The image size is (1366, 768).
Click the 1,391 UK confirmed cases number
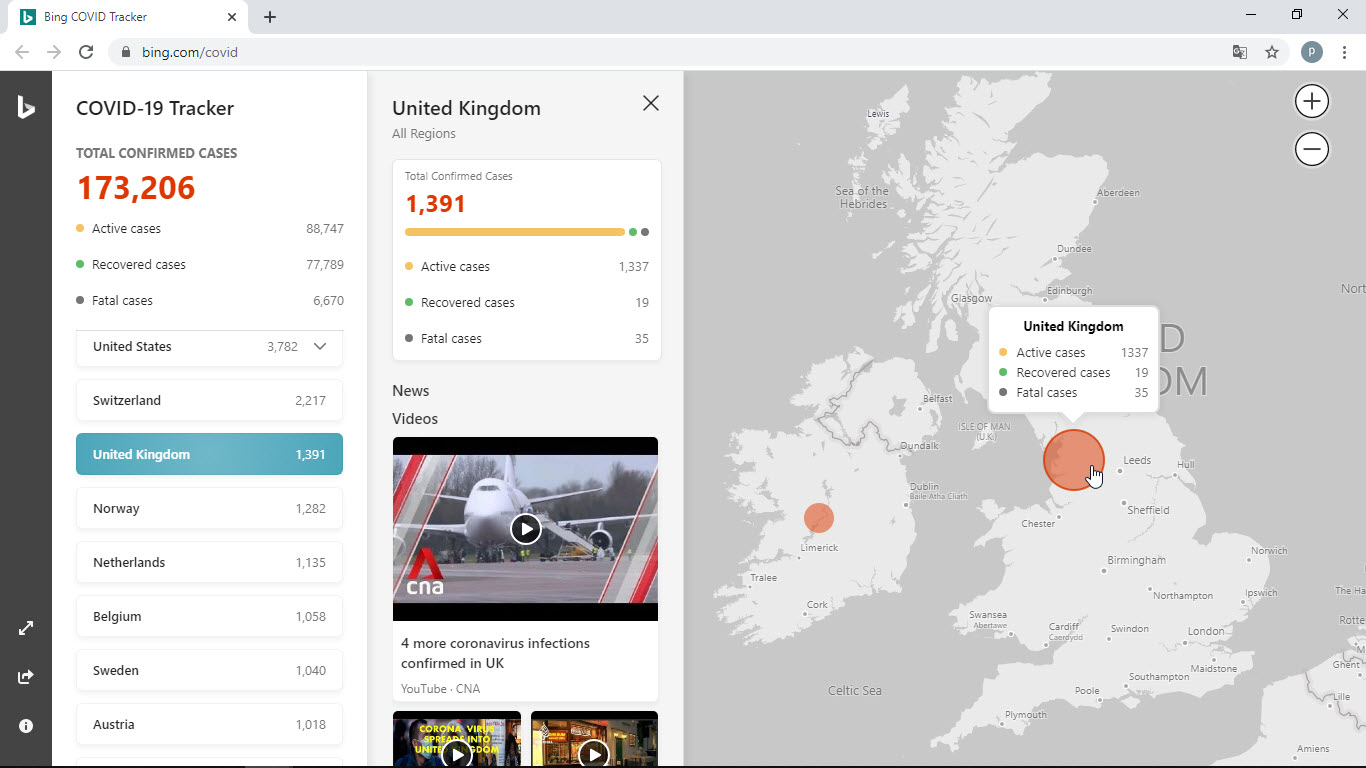pos(436,204)
